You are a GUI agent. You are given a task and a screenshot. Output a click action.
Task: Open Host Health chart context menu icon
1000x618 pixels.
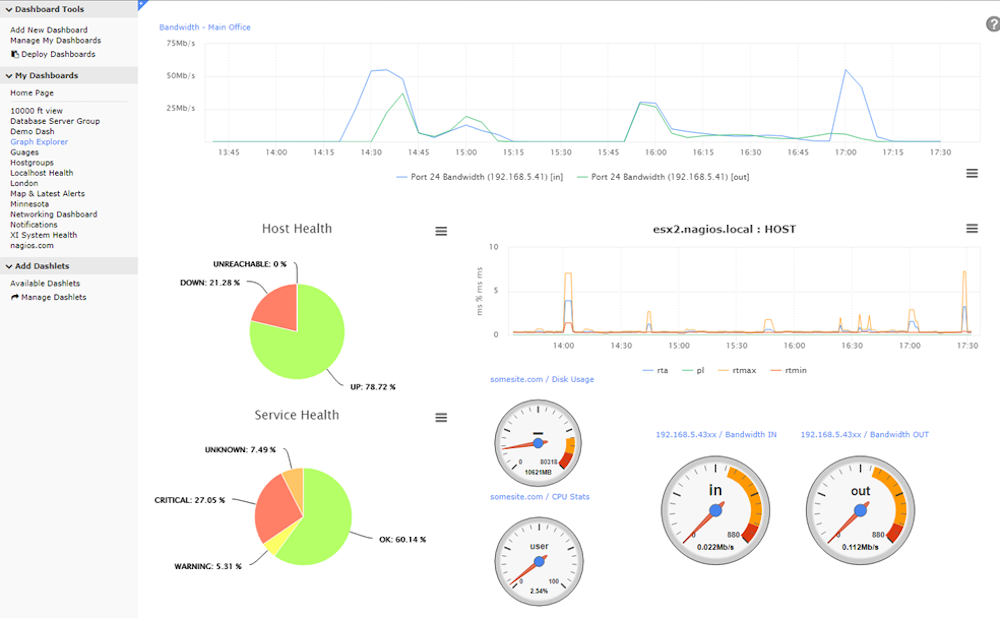click(x=441, y=232)
